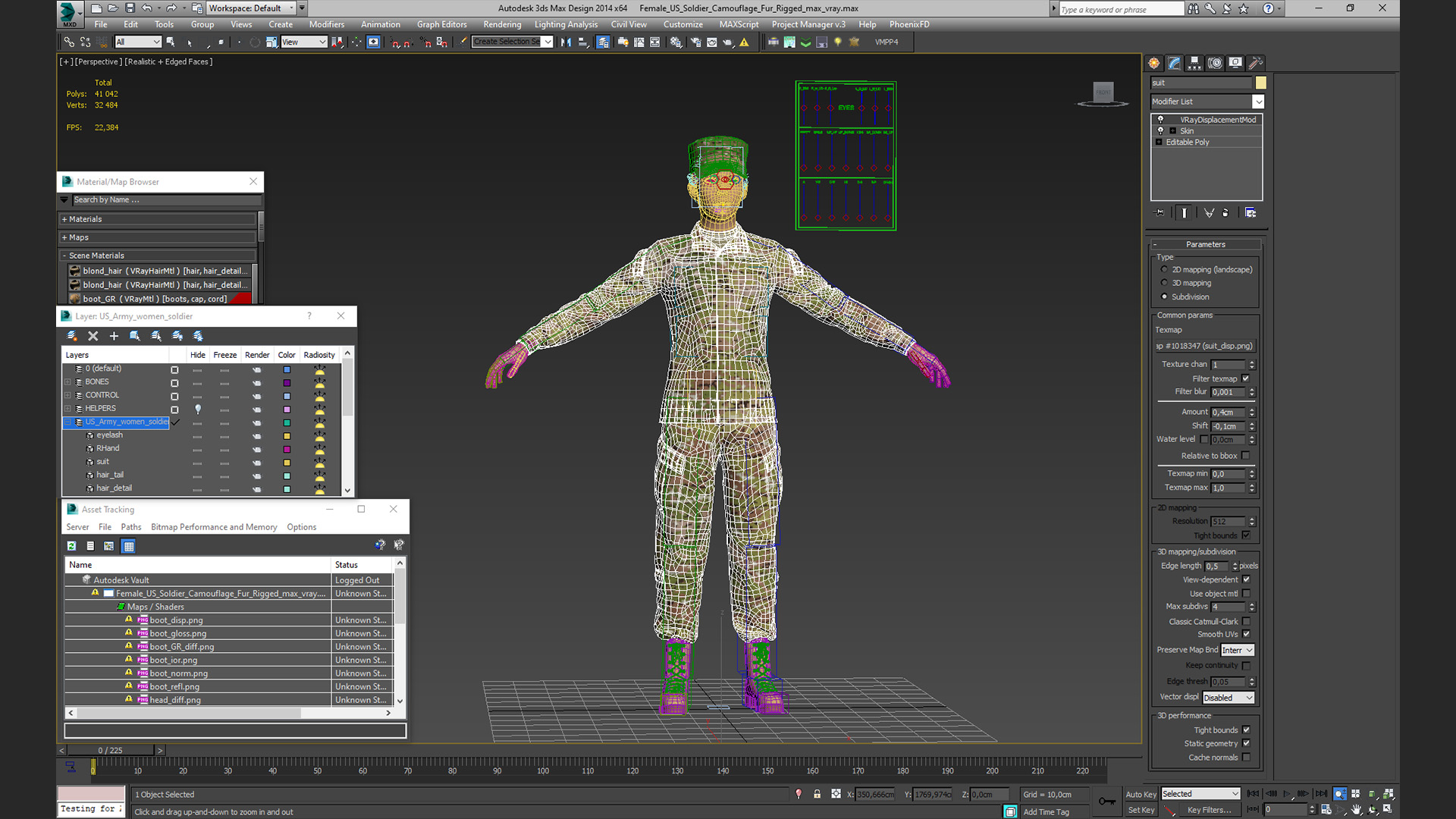The image size is (1456, 819).
Task: Refresh the Asset Tracking list icon
Action: coord(71,546)
